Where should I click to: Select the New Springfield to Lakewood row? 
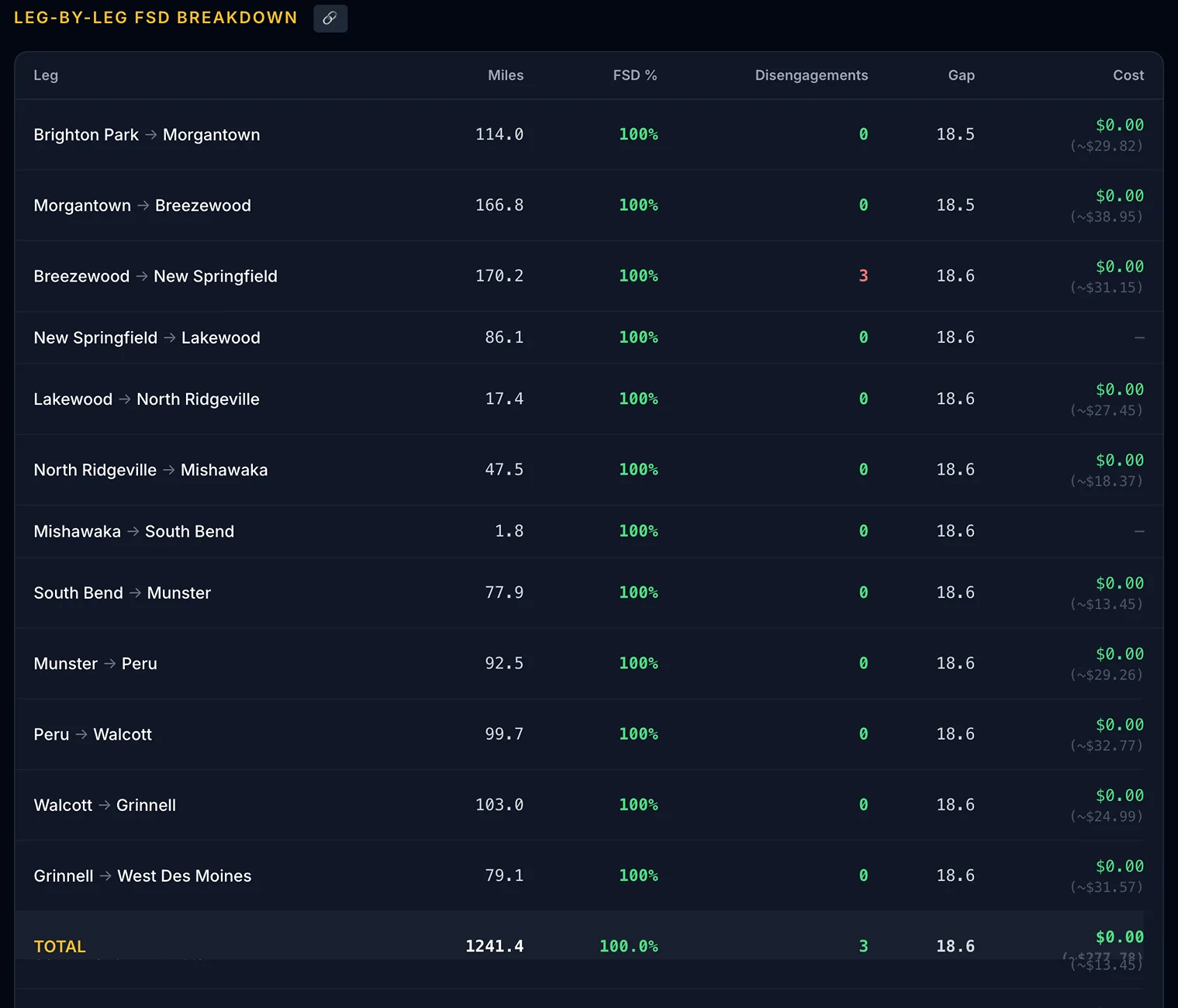[589, 337]
